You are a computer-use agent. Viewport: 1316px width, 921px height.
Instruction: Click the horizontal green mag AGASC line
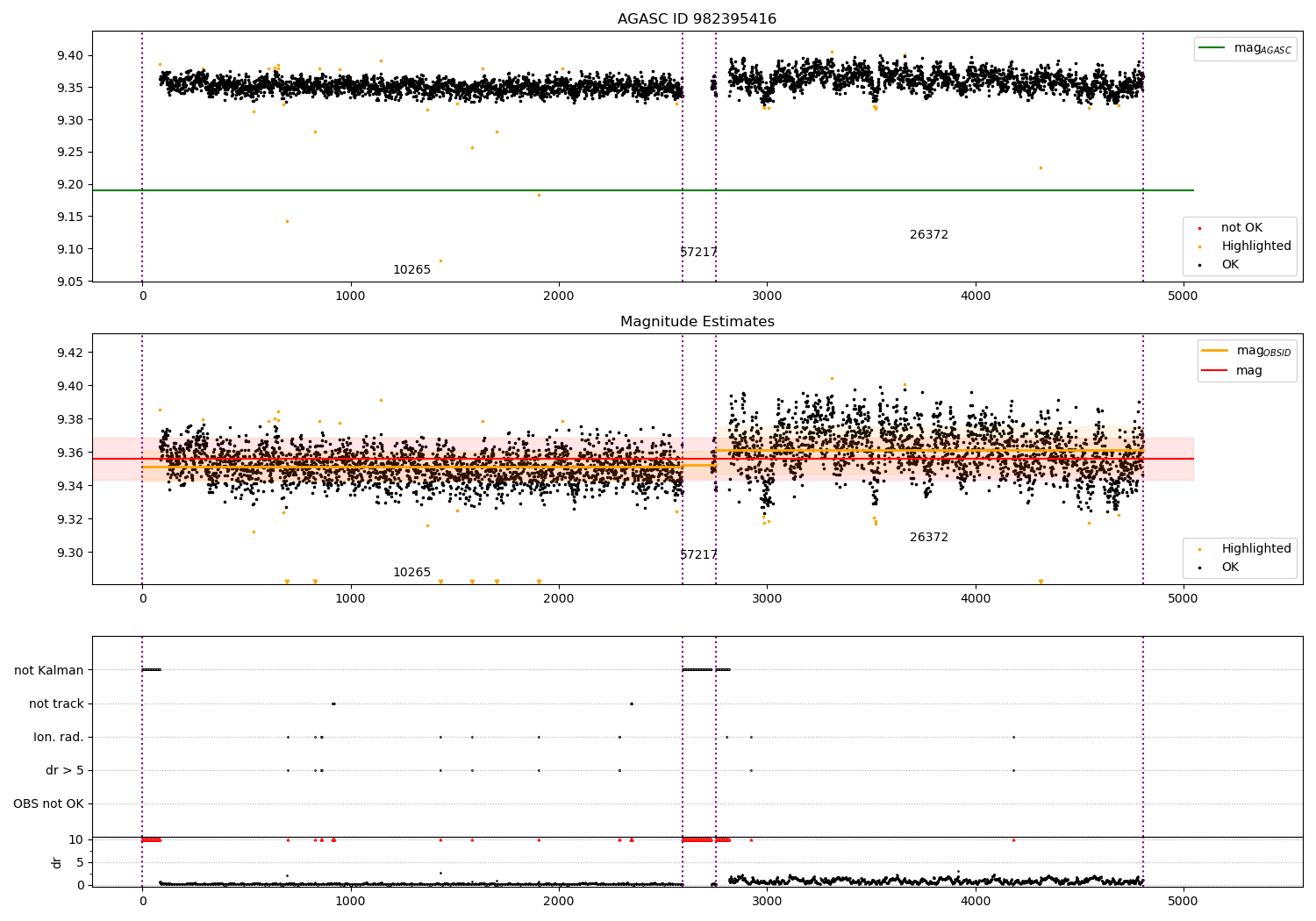point(643,190)
